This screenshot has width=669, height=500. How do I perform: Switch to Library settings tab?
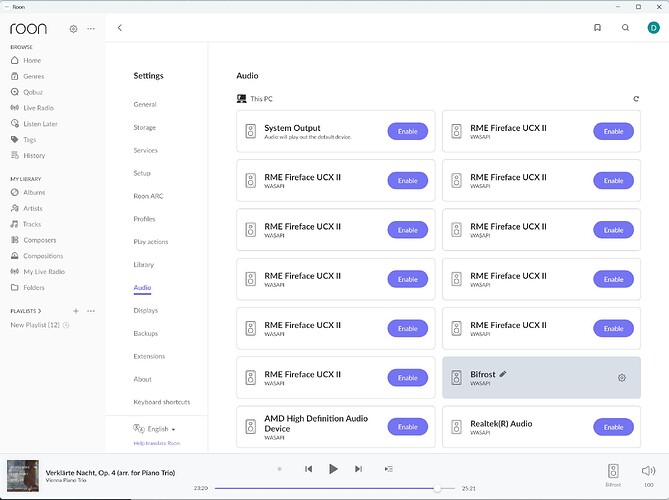tap(143, 265)
